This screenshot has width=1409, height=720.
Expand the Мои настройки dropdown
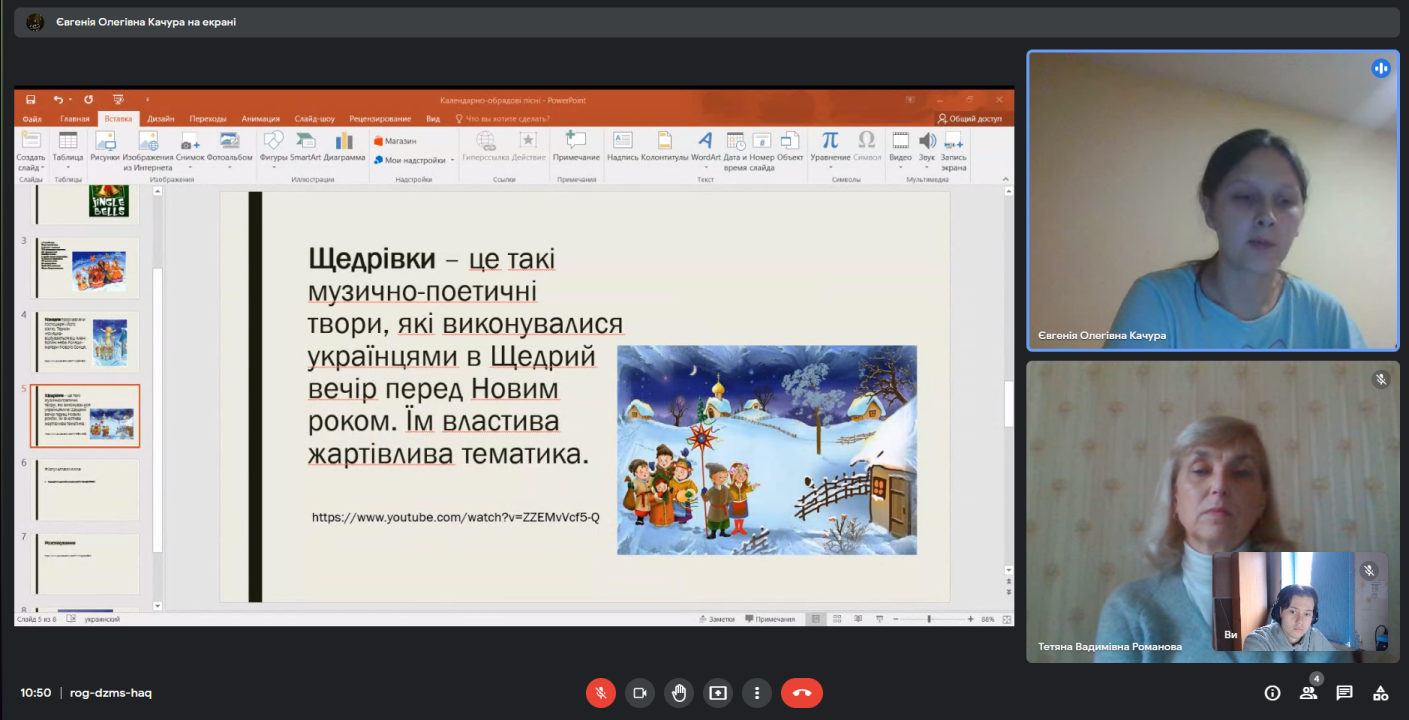pyautogui.click(x=451, y=160)
